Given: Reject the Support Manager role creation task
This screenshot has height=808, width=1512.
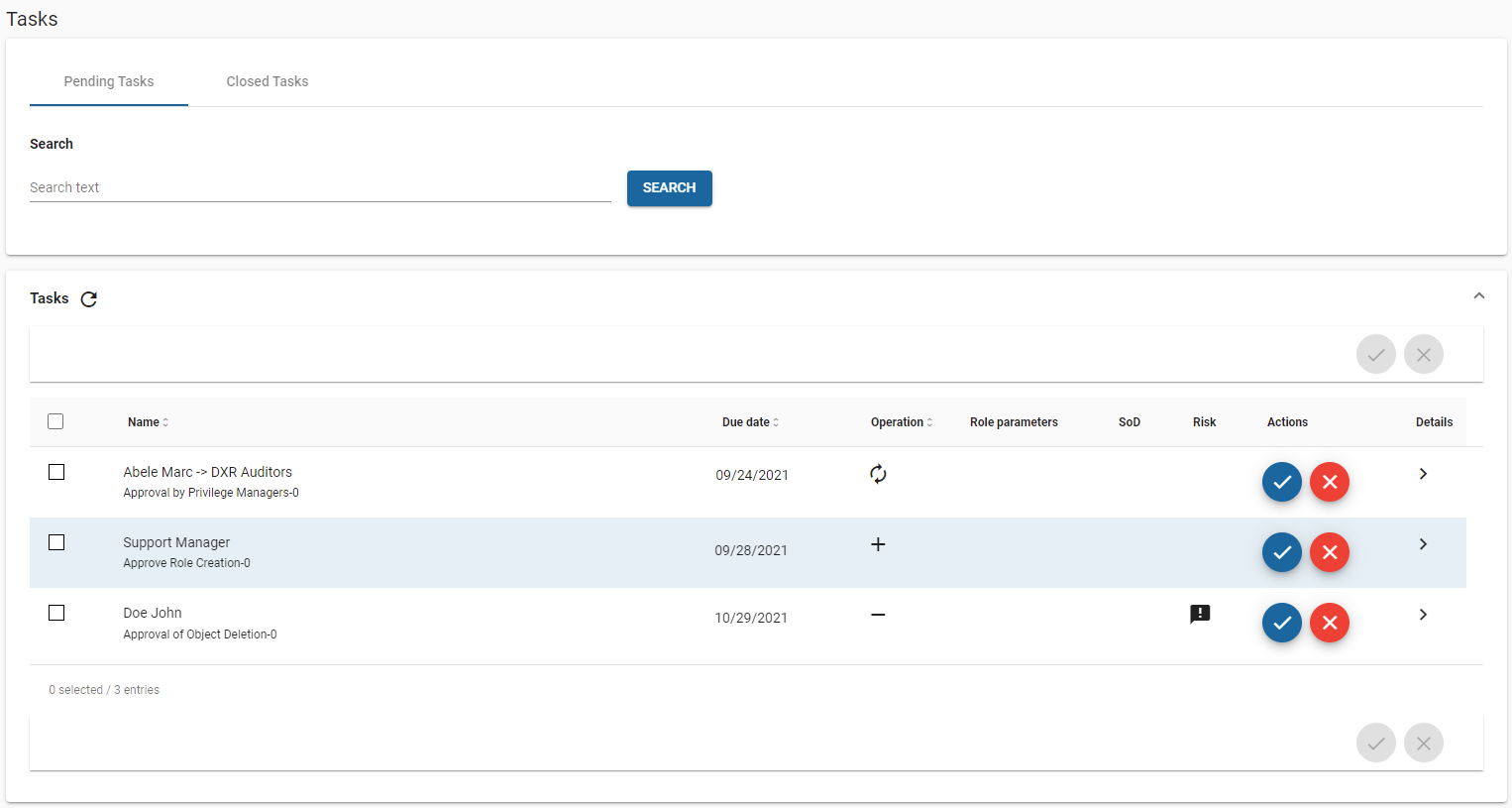Looking at the screenshot, I should [x=1329, y=552].
